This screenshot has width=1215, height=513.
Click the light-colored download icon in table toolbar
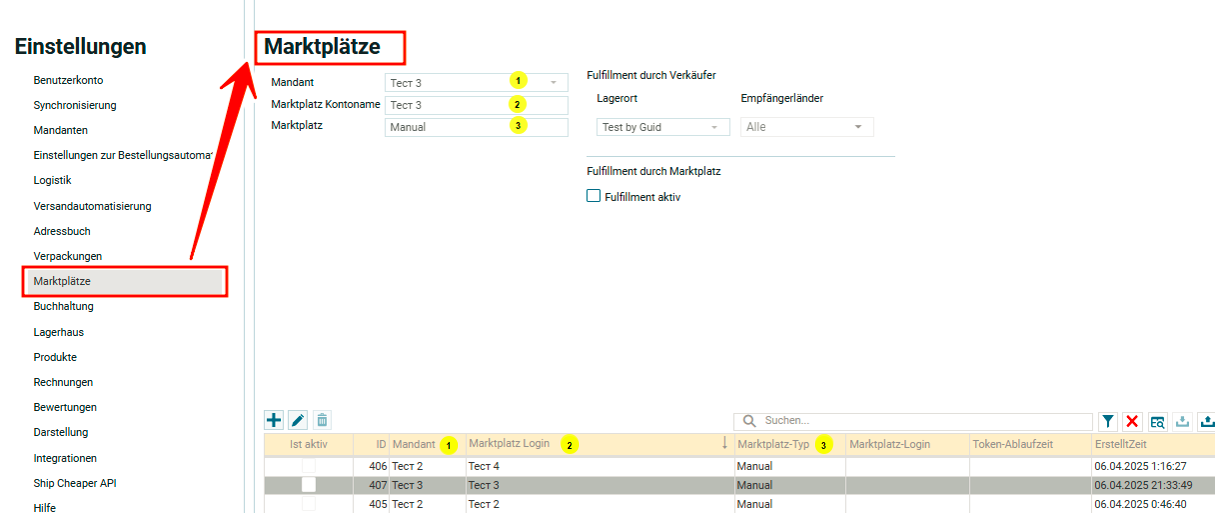pos(1182,422)
